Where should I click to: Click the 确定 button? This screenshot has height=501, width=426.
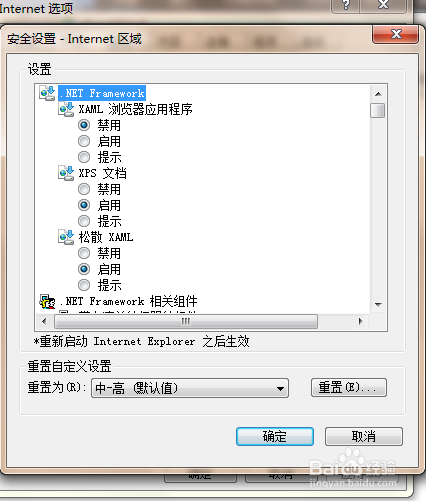pyautogui.click(x=275, y=436)
